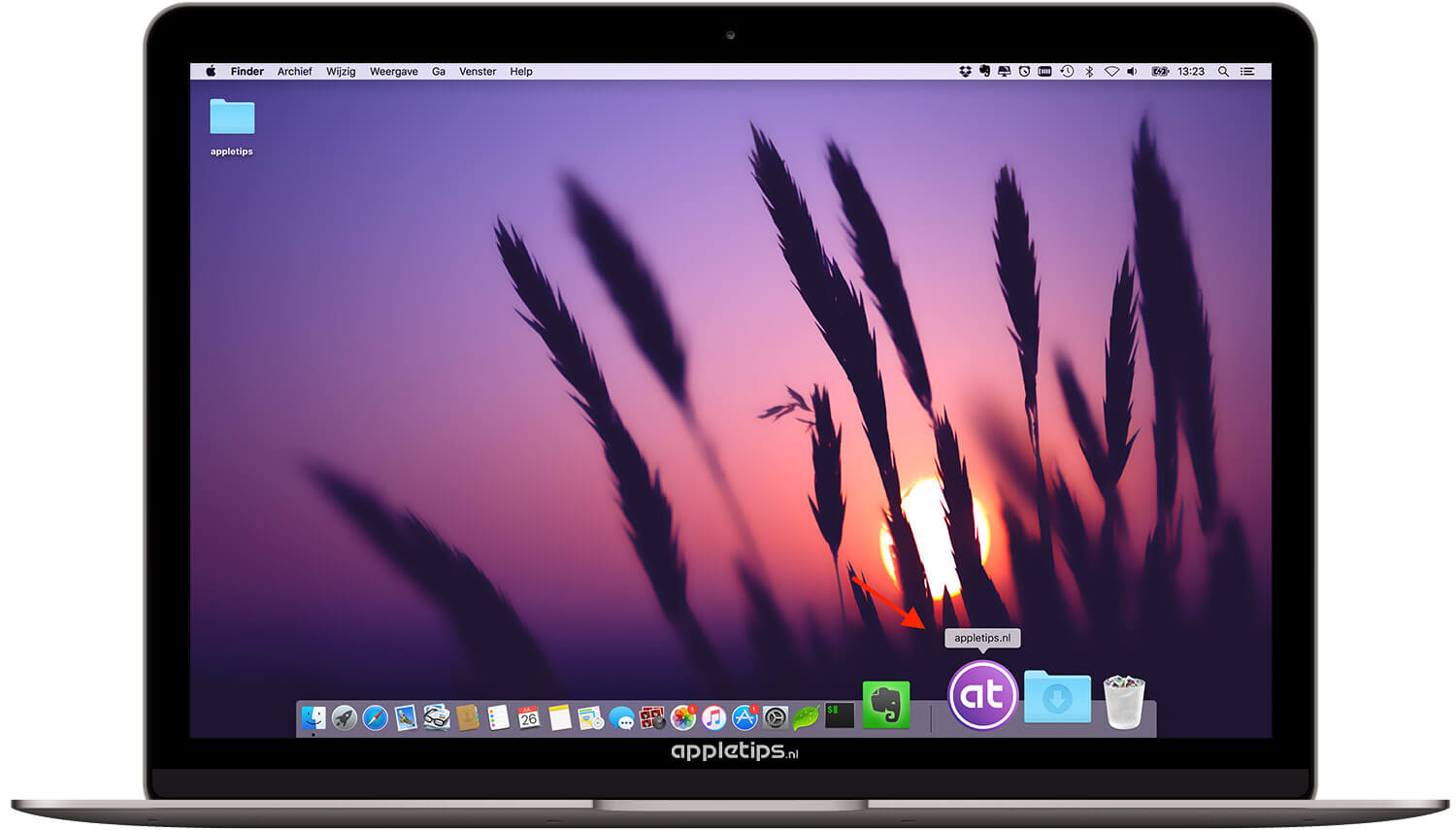Open the Venster menu
The height and width of the screenshot is (830, 1456).
(x=478, y=72)
